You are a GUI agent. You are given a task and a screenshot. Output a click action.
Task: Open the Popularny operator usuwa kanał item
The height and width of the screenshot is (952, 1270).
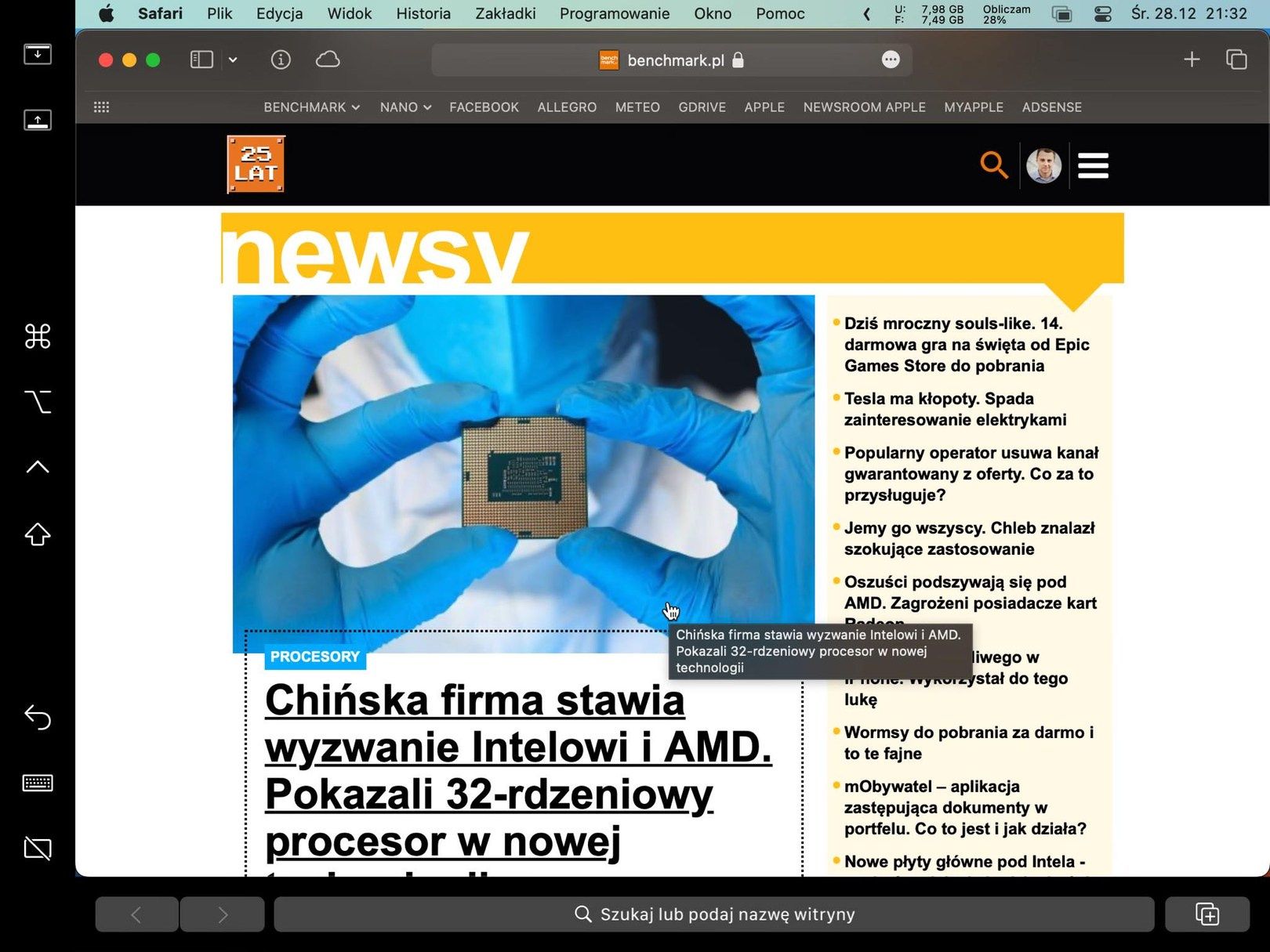point(971,474)
